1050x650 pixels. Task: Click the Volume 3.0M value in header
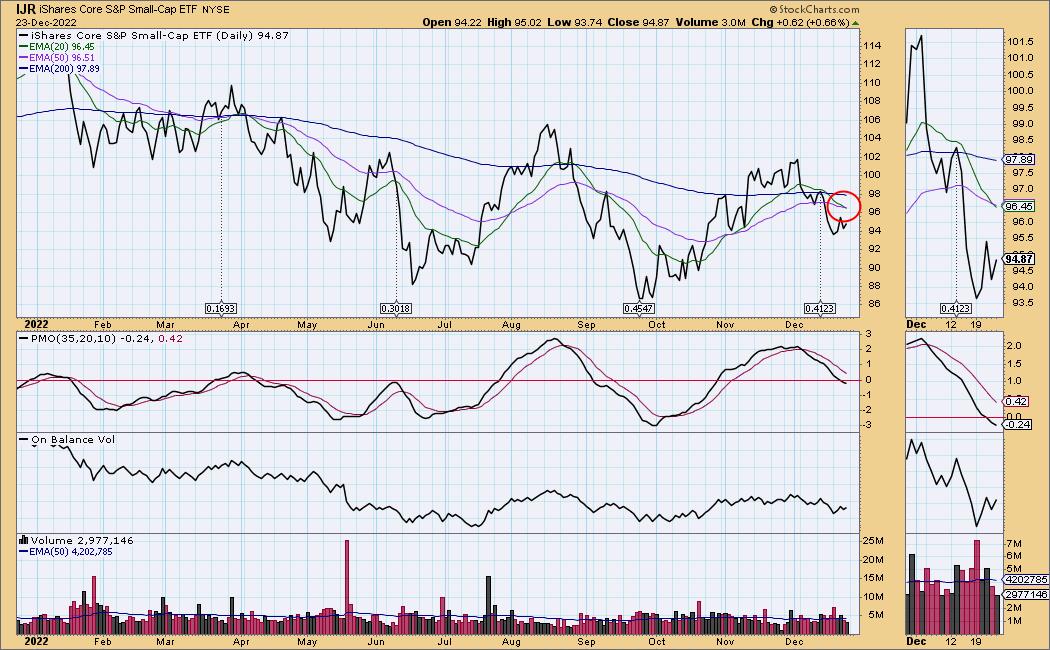click(x=710, y=22)
